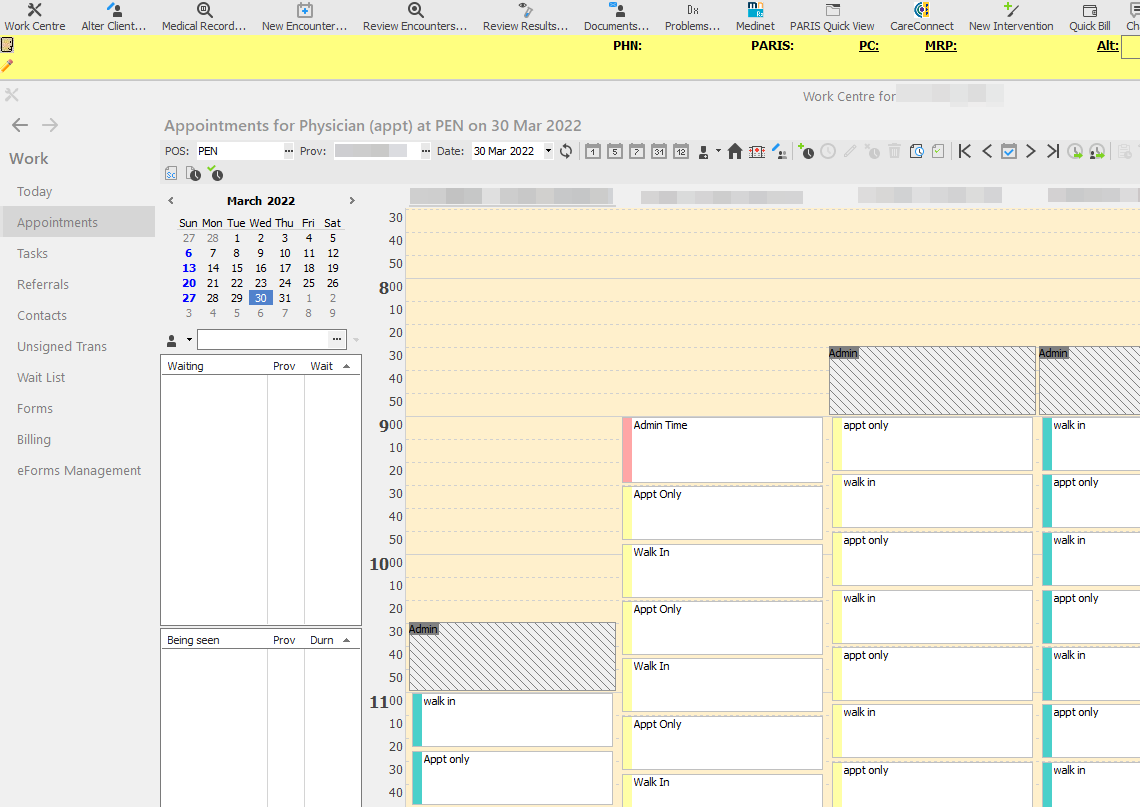1140x807 pixels.
Task: Click the MRP link
Action: [x=939, y=45]
